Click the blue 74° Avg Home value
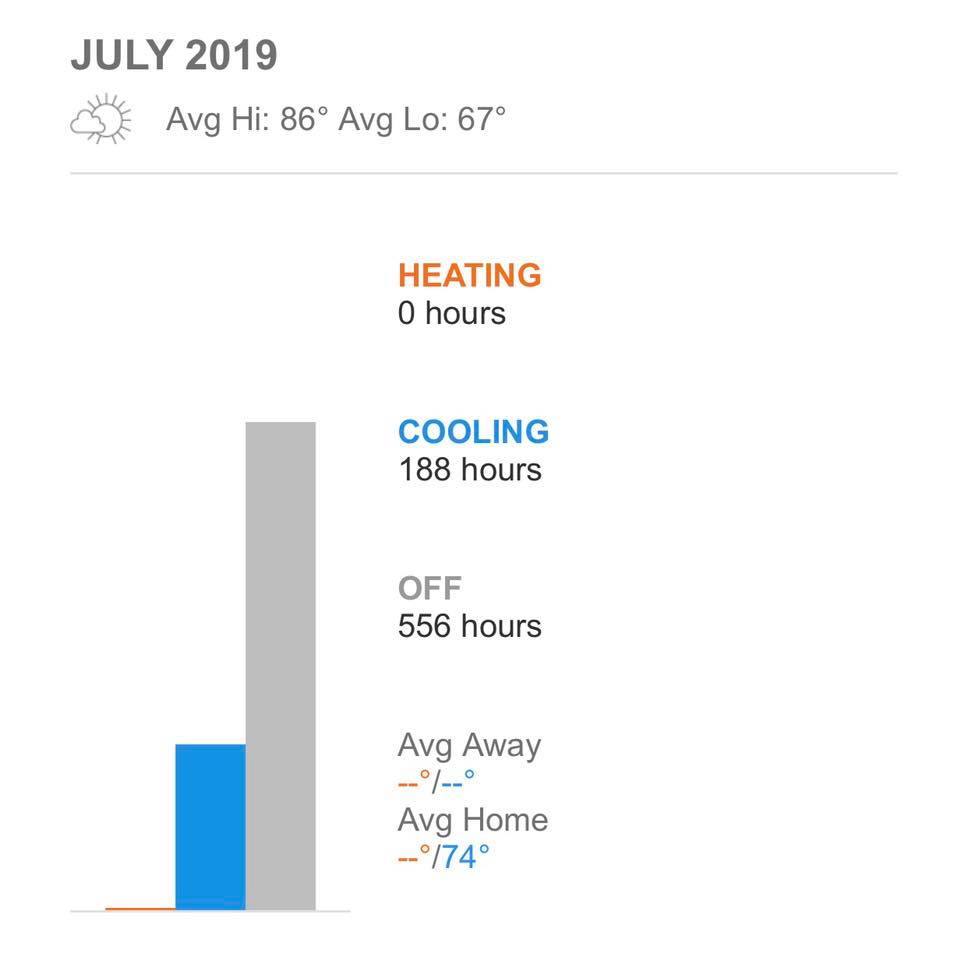 [466, 857]
